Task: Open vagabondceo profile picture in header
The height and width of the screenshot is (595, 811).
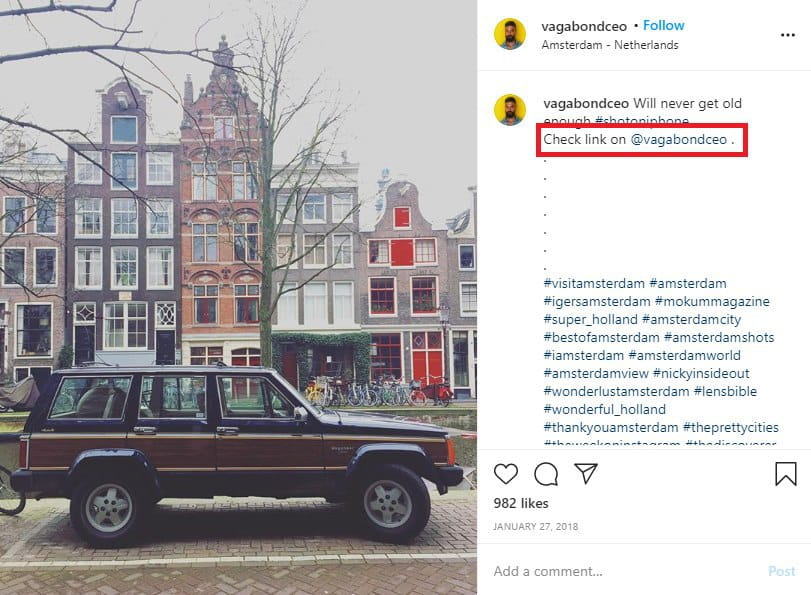Action: [x=510, y=34]
